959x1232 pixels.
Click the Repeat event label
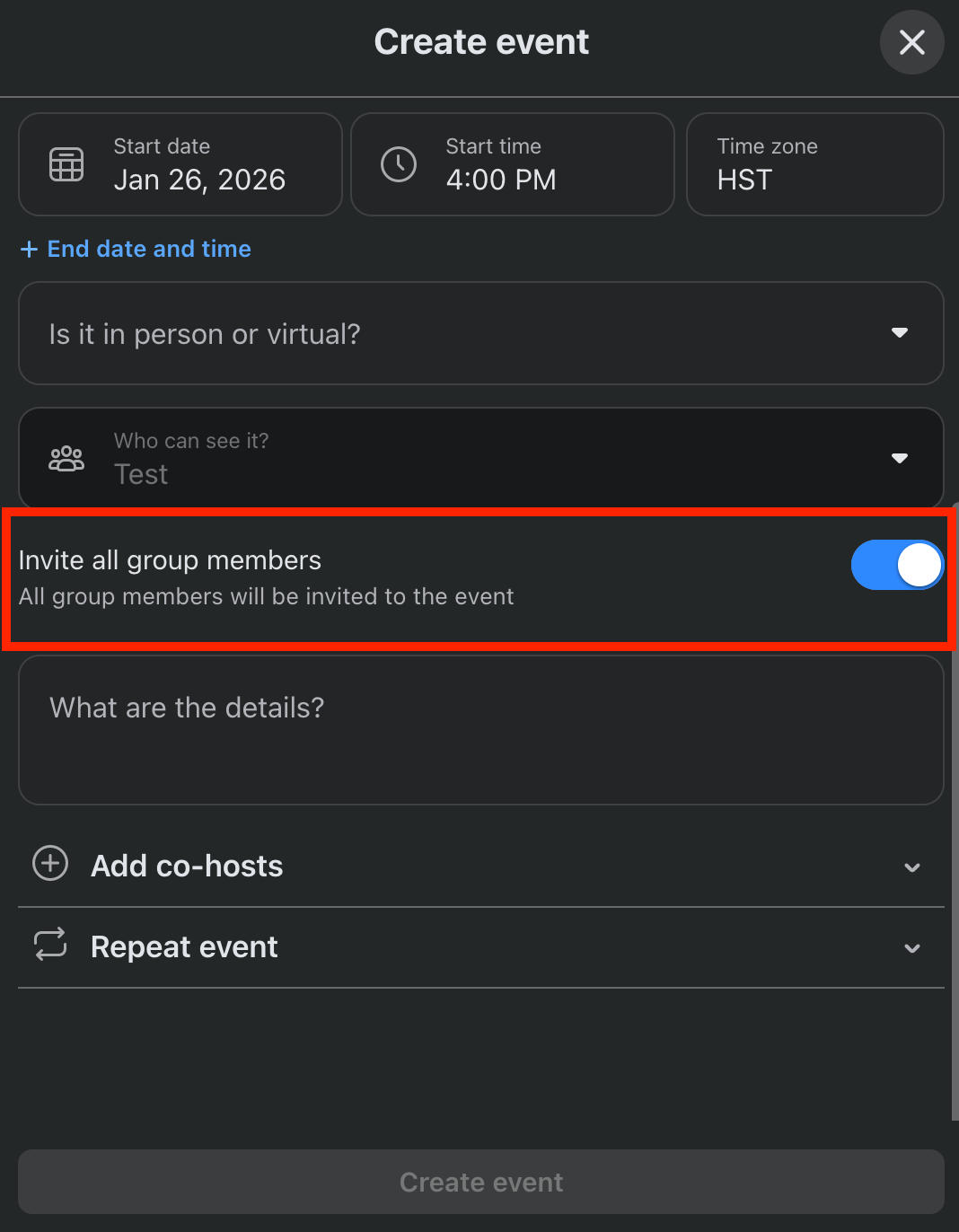tap(184, 947)
